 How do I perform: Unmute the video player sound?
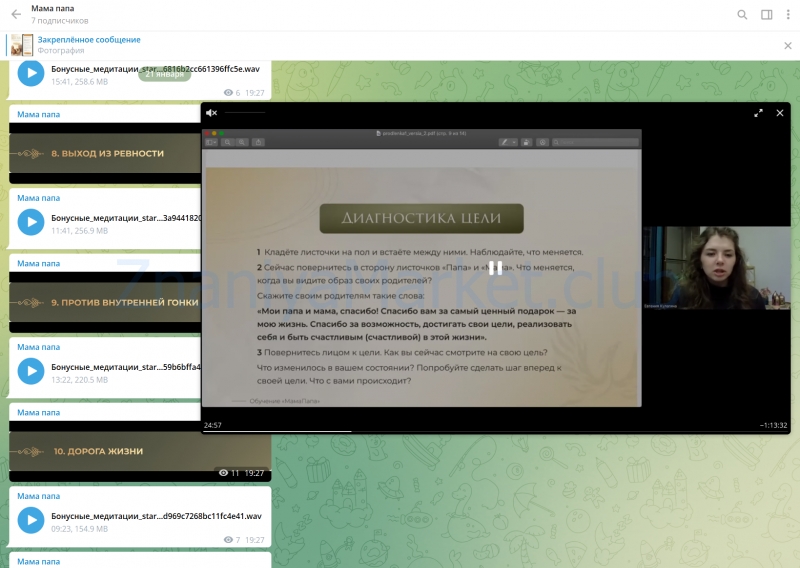[211, 113]
